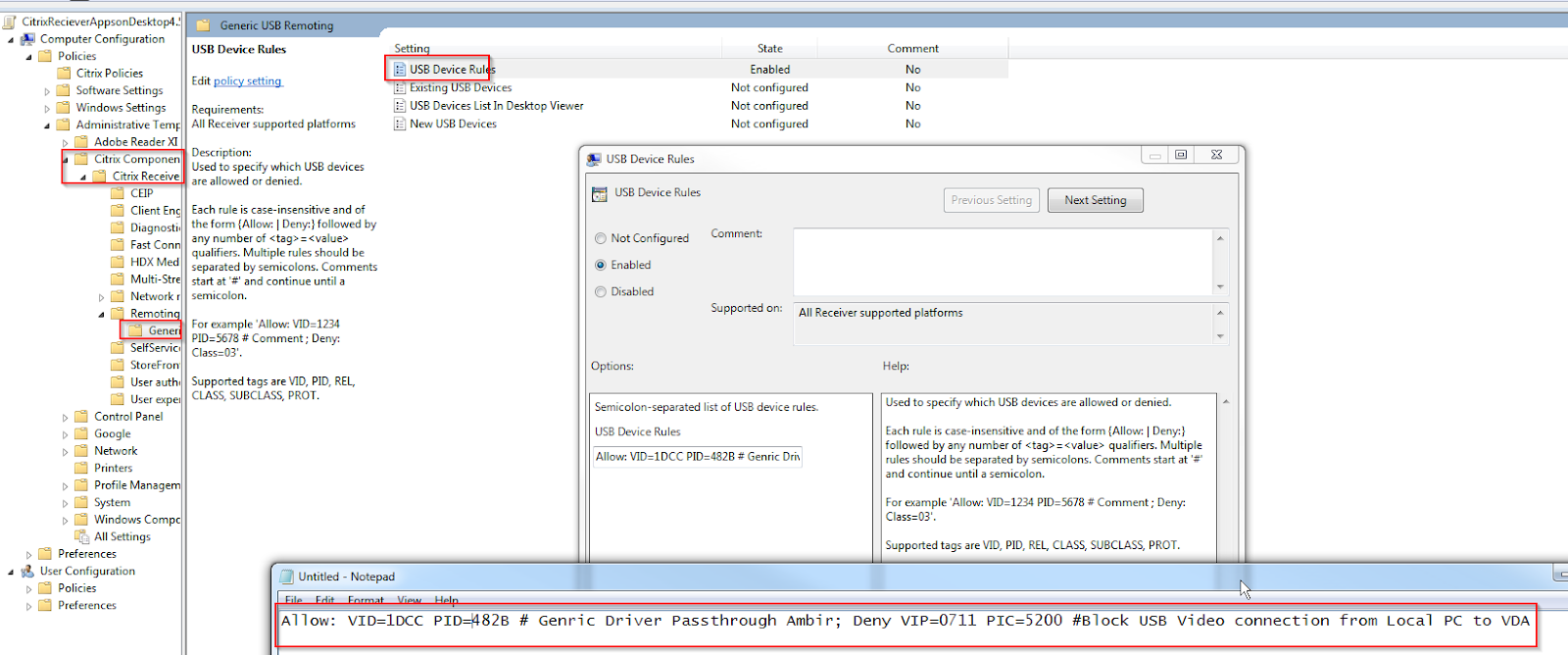Click the Profile Management folder icon
The image size is (1568, 655).
[x=82, y=484]
